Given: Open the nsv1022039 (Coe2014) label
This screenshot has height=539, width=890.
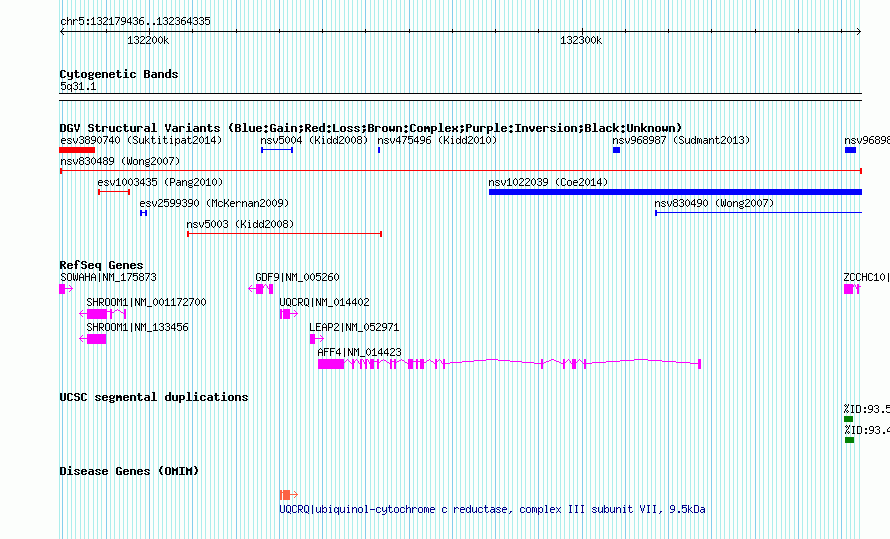Looking at the screenshot, I should [548, 182].
